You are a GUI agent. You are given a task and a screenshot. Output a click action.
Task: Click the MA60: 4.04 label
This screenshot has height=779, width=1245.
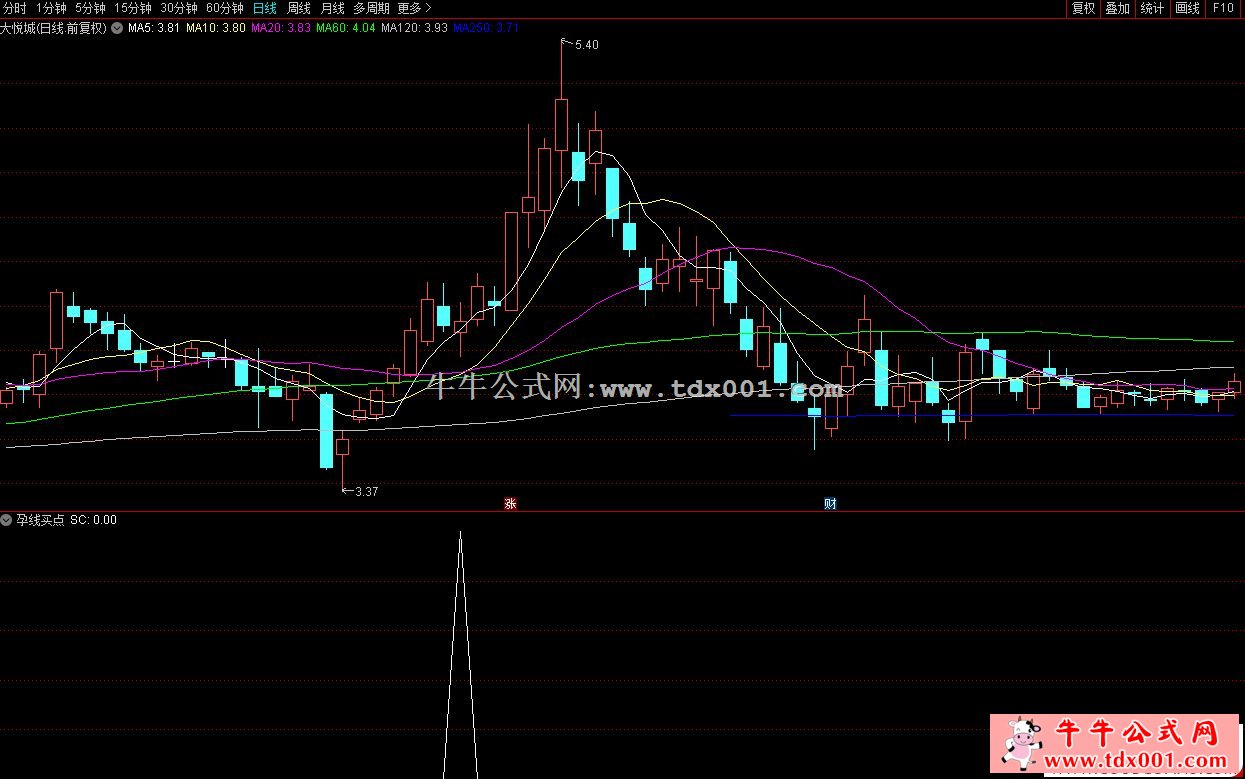click(346, 28)
